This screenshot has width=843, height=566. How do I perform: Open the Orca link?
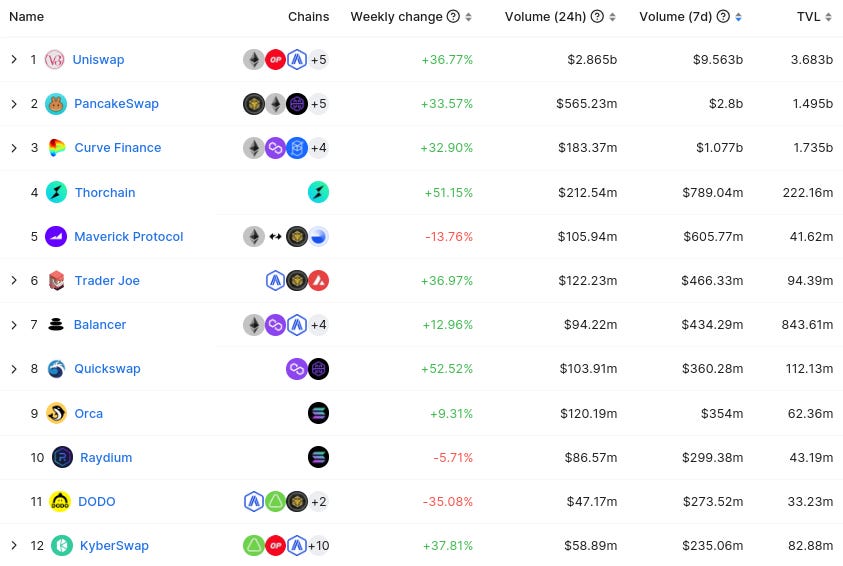(89, 413)
